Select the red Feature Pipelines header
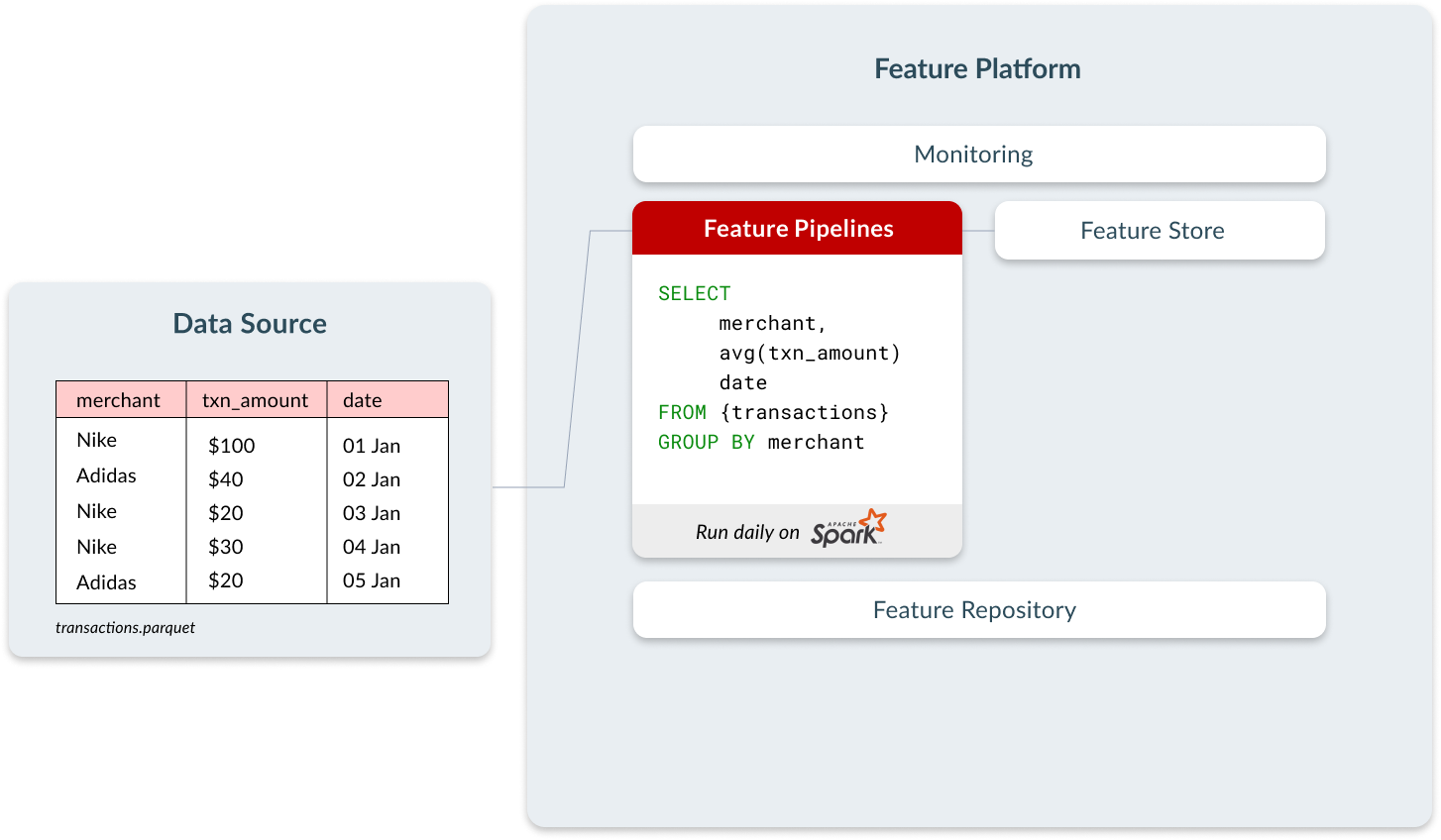The image size is (1441, 840). tap(797, 229)
